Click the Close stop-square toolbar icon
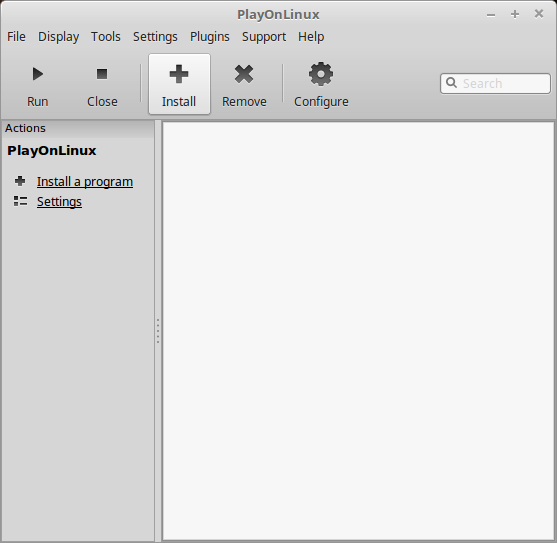Viewport: 557px width, 543px height. pyautogui.click(x=102, y=74)
